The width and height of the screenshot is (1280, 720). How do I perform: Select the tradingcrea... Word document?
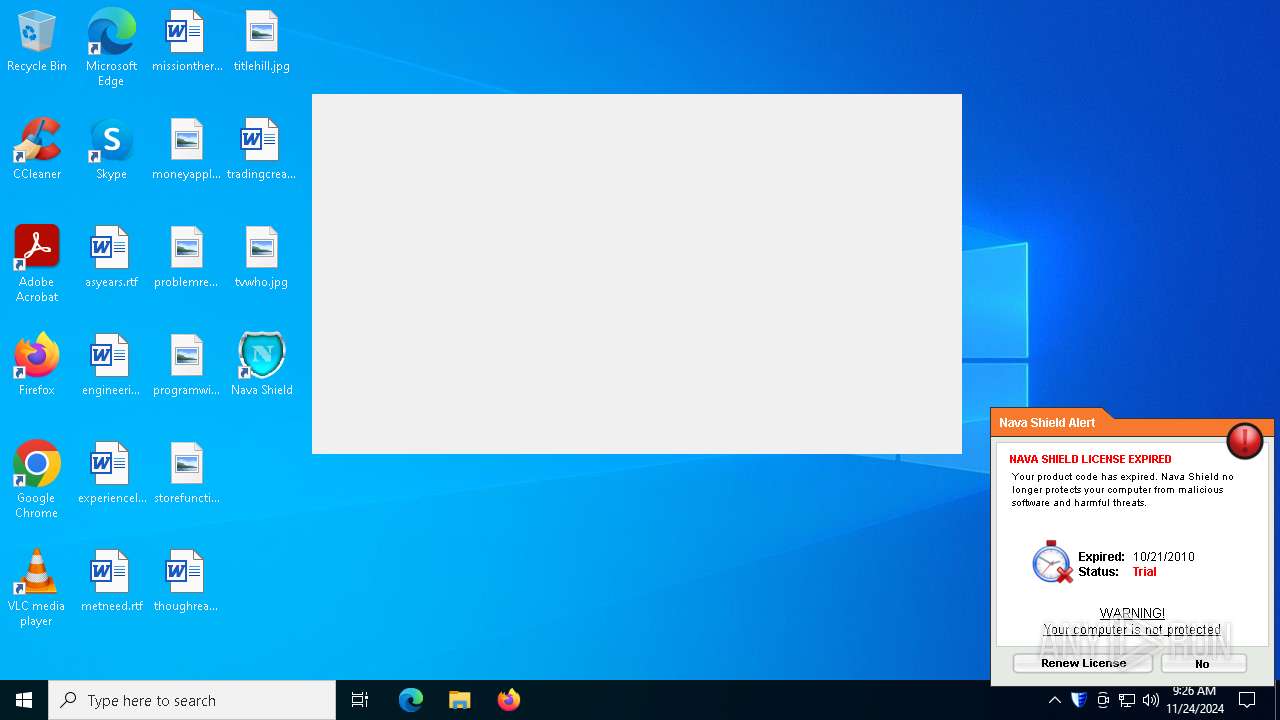pos(262,150)
